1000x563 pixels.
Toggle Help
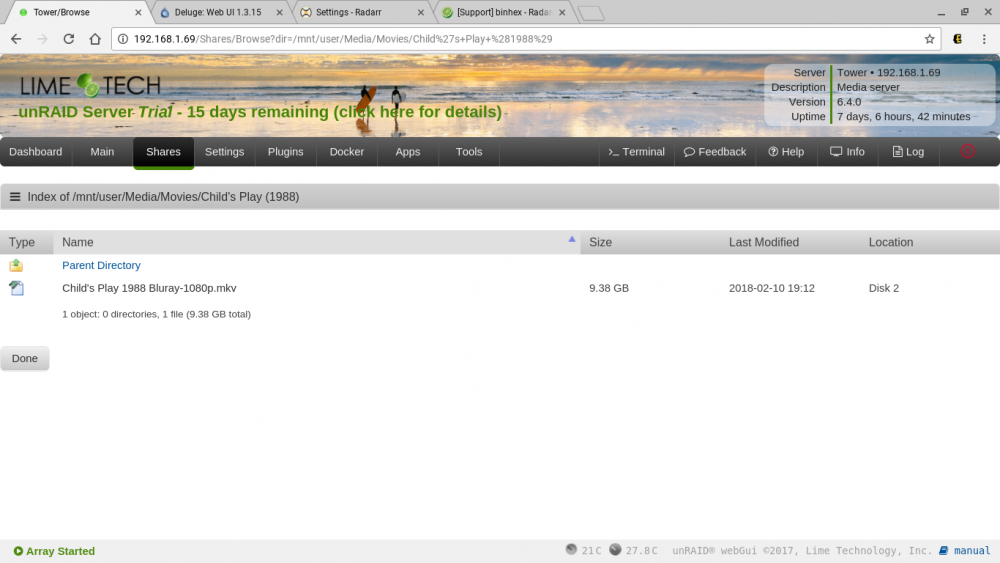click(786, 152)
